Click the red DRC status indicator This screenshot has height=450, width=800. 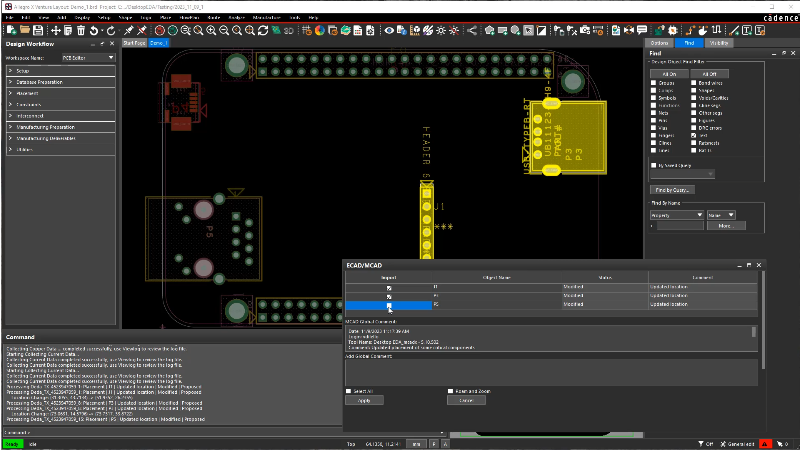[x=765, y=443]
